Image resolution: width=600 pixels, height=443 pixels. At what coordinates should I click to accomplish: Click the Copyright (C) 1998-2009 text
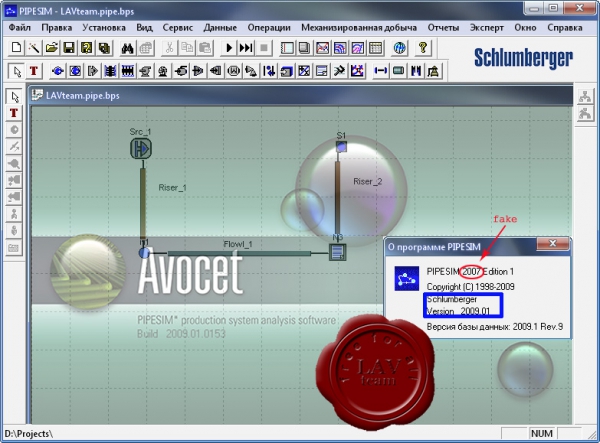(x=470, y=287)
